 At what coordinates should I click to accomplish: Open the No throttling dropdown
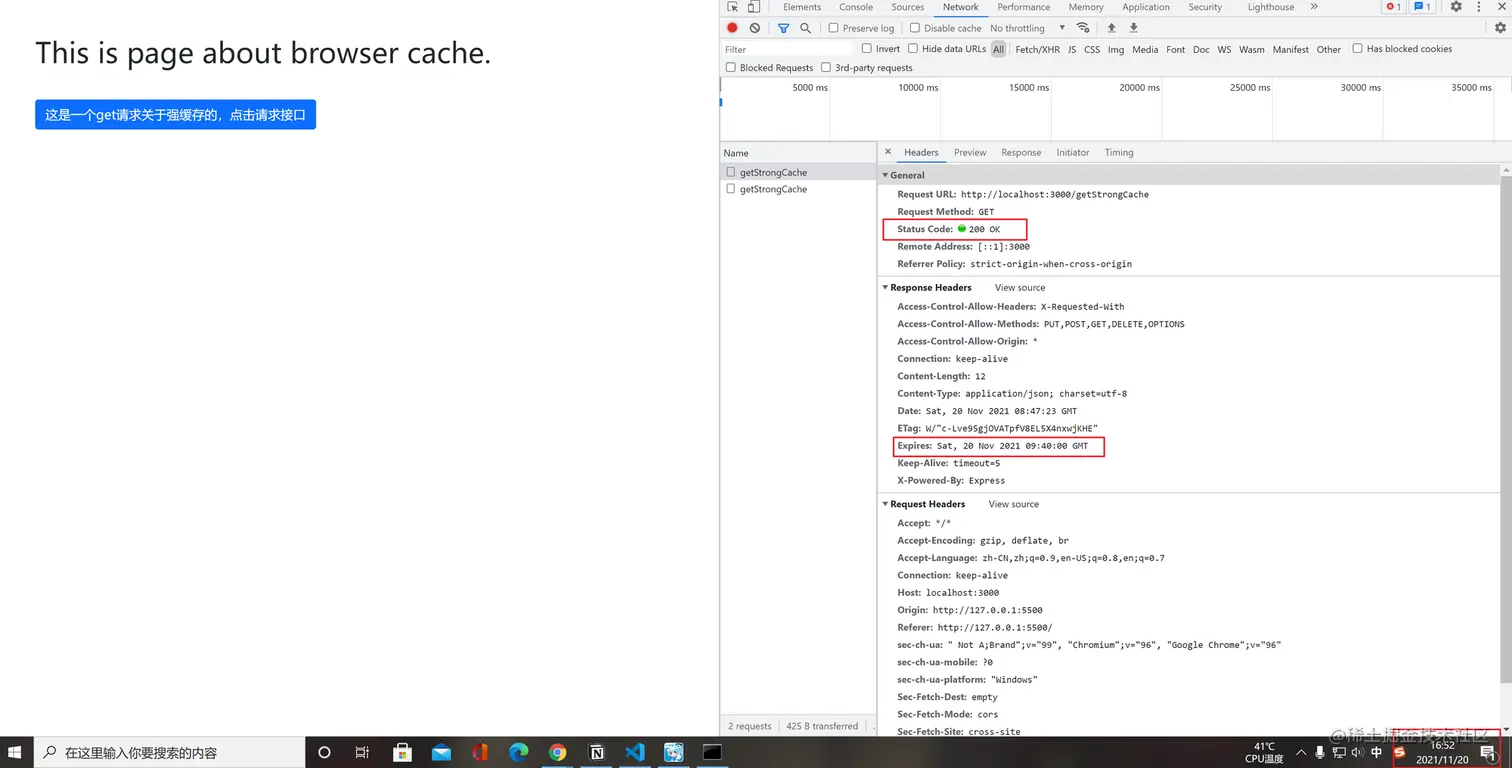click(1027, 28)
